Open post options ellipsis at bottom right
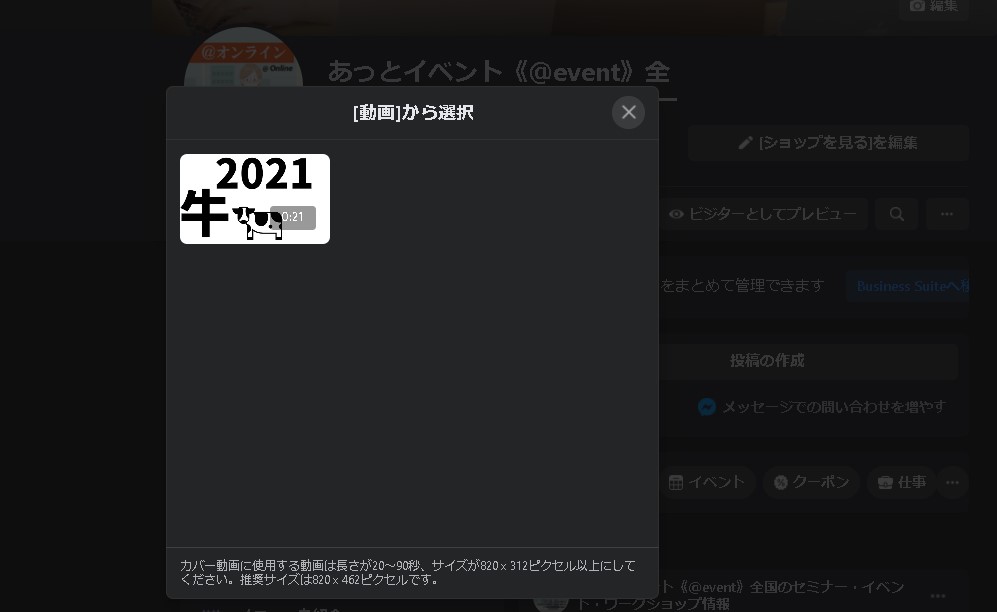997x612 pixels. click(x=938, y=596)
